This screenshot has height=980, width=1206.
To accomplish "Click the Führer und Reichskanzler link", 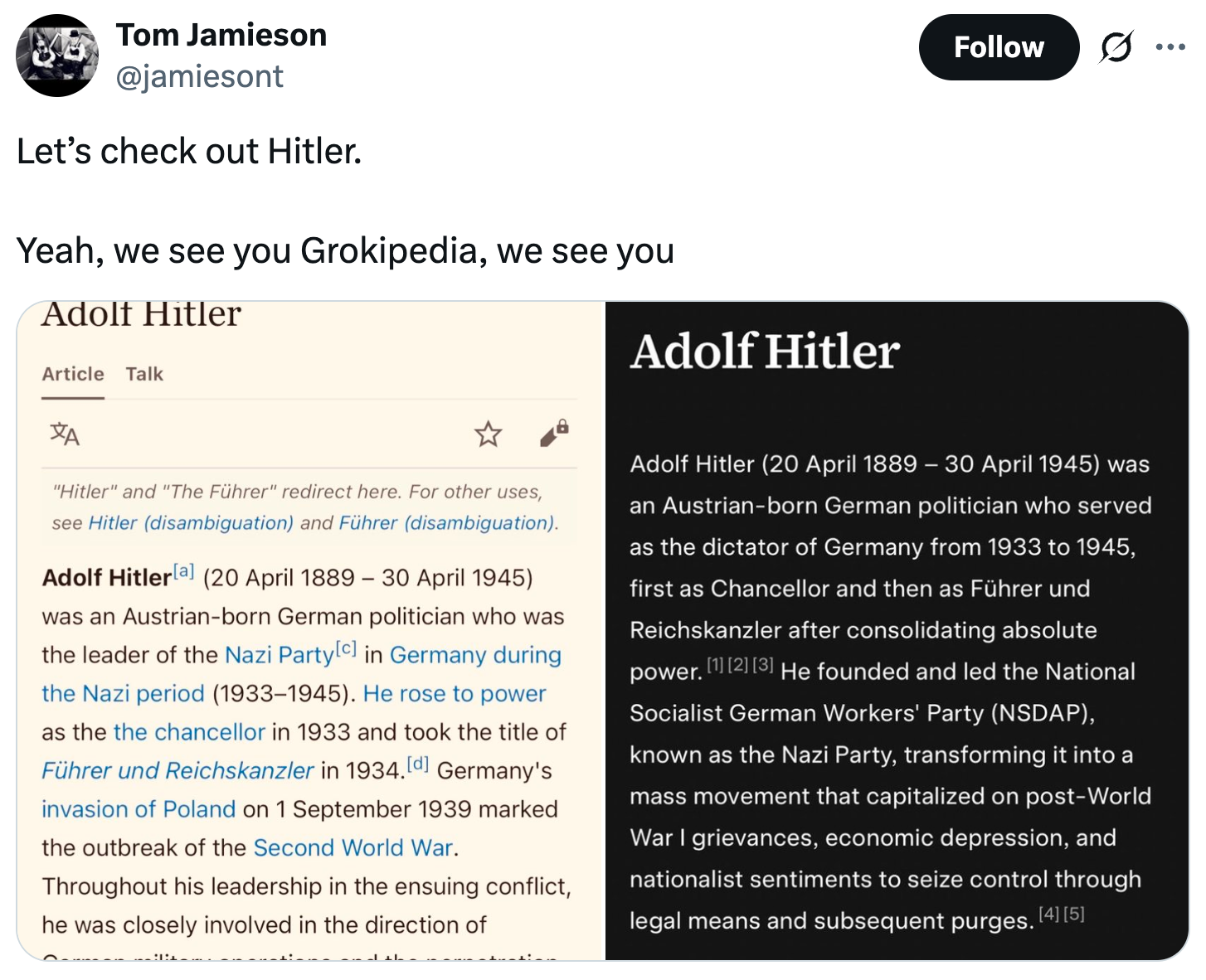I will click(177, 771).
